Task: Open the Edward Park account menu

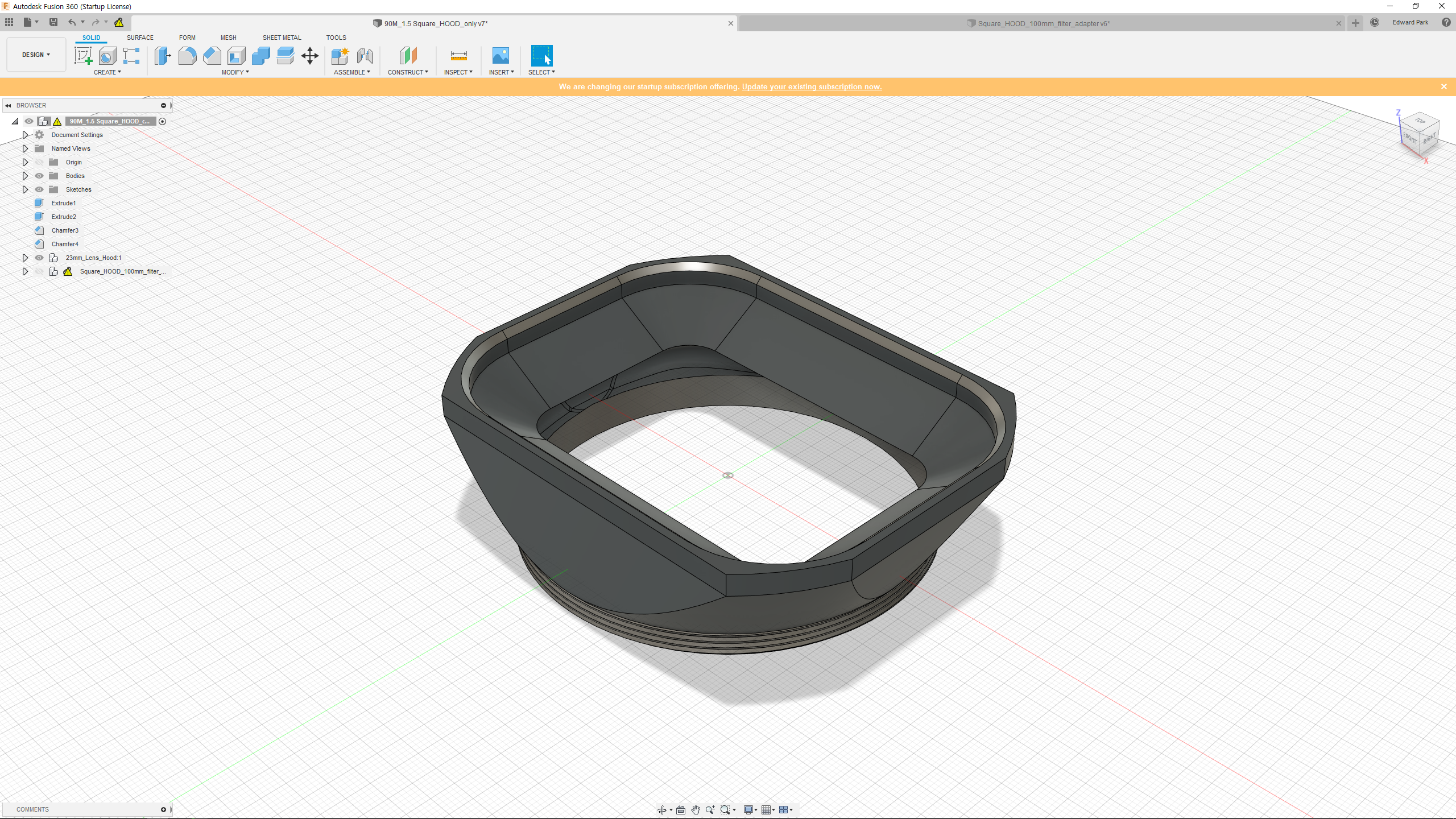Action: click(1410, 22)
